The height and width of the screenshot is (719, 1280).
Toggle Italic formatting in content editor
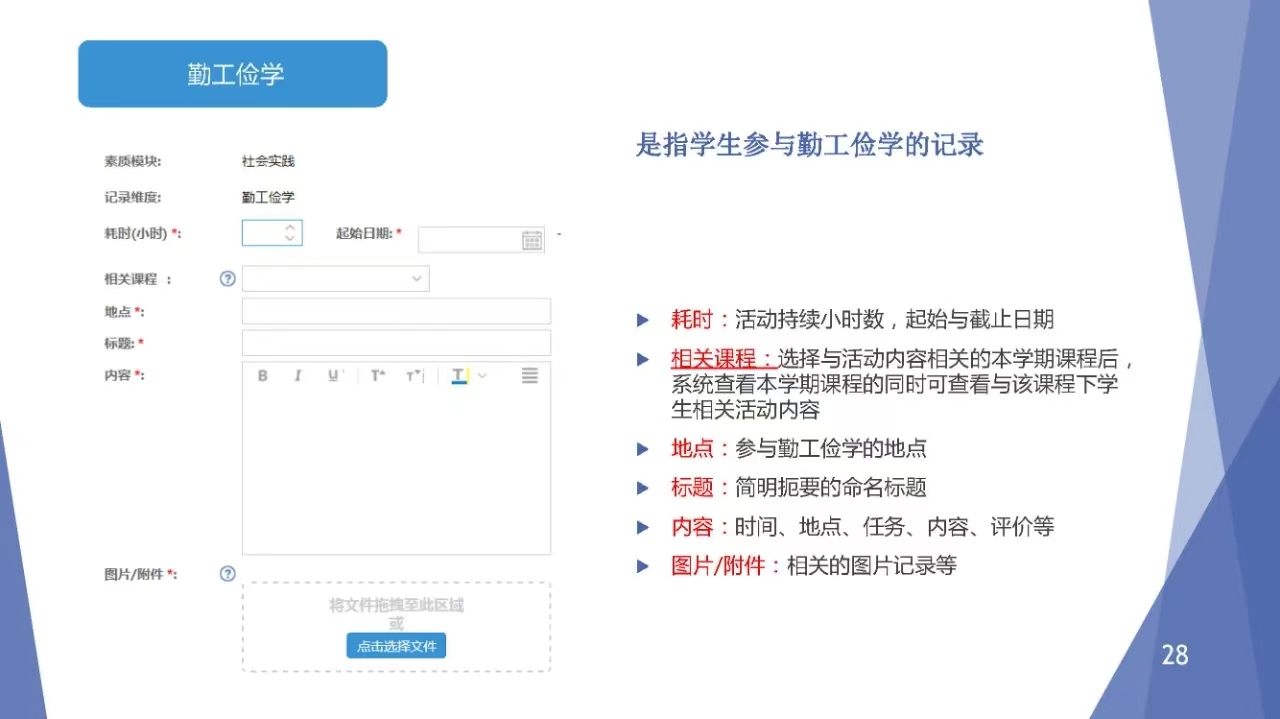tap(297, 376)
